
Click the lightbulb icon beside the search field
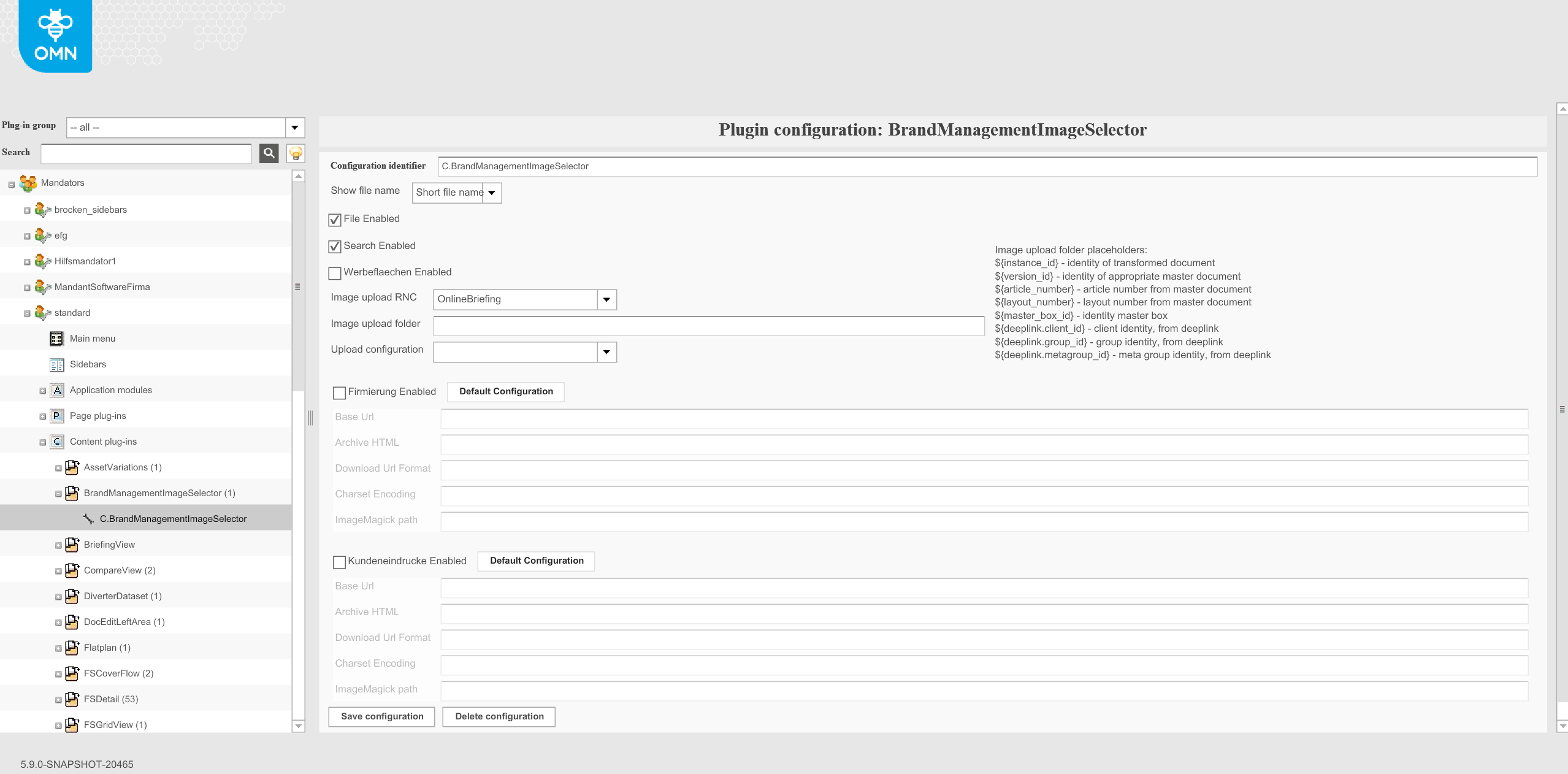(296, 153)
